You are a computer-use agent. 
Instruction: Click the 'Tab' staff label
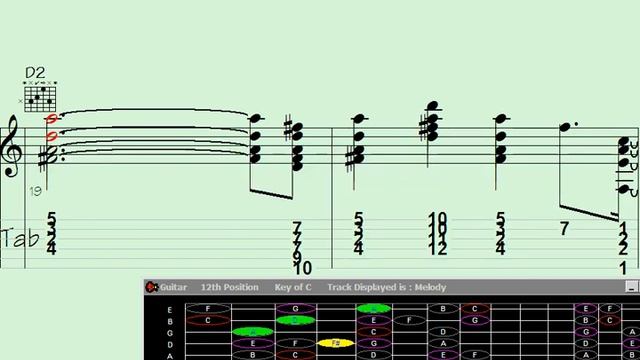pos(20,239)
